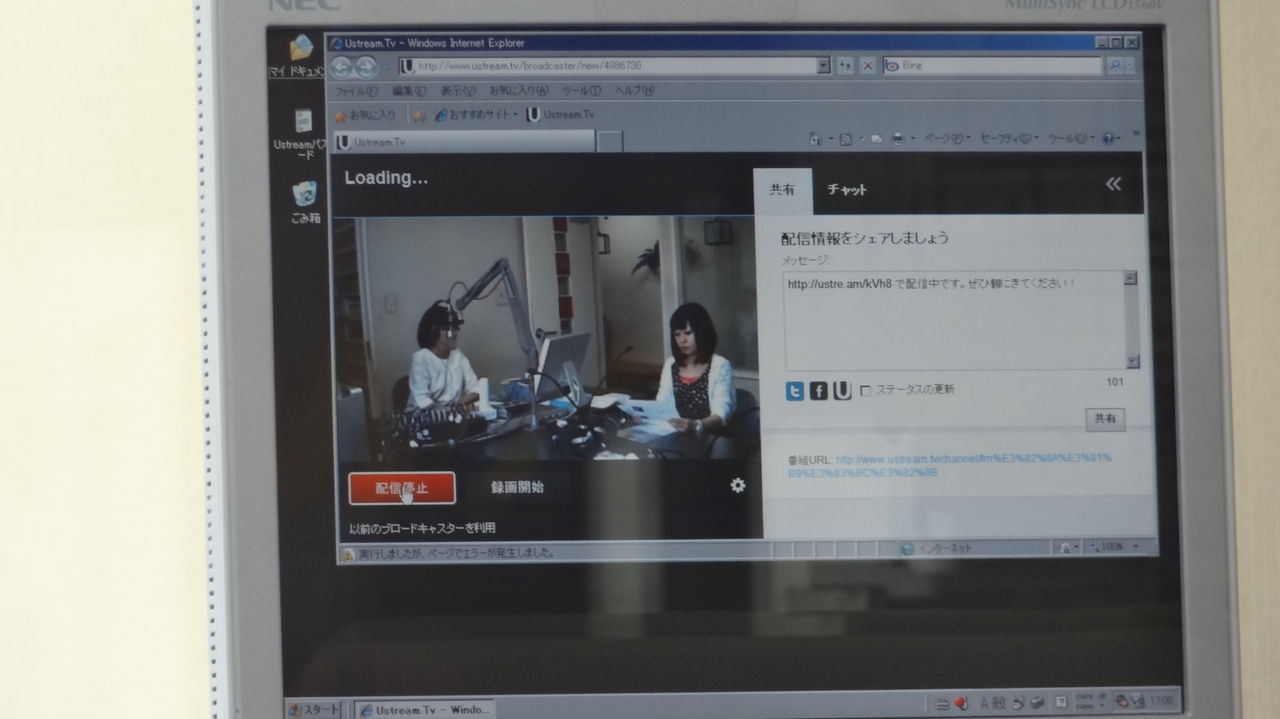Click 以前のブロードキャスターを利用 link
The width and height of the screenshot is (1280, 719).
[422, 527]
